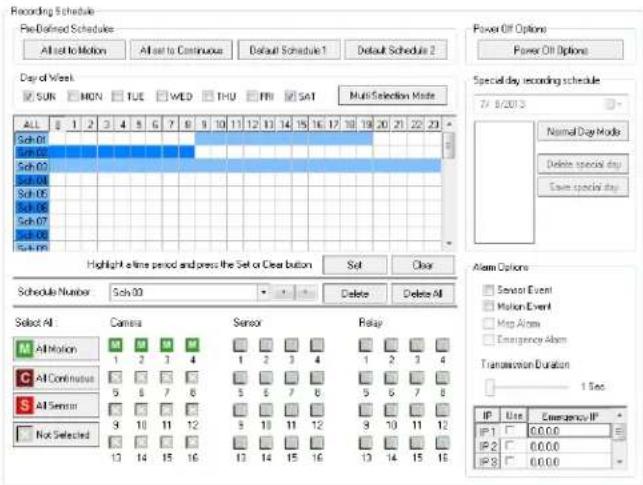Click All set to Continuous button
643x485 pixels.
click(x=181, y=50)
